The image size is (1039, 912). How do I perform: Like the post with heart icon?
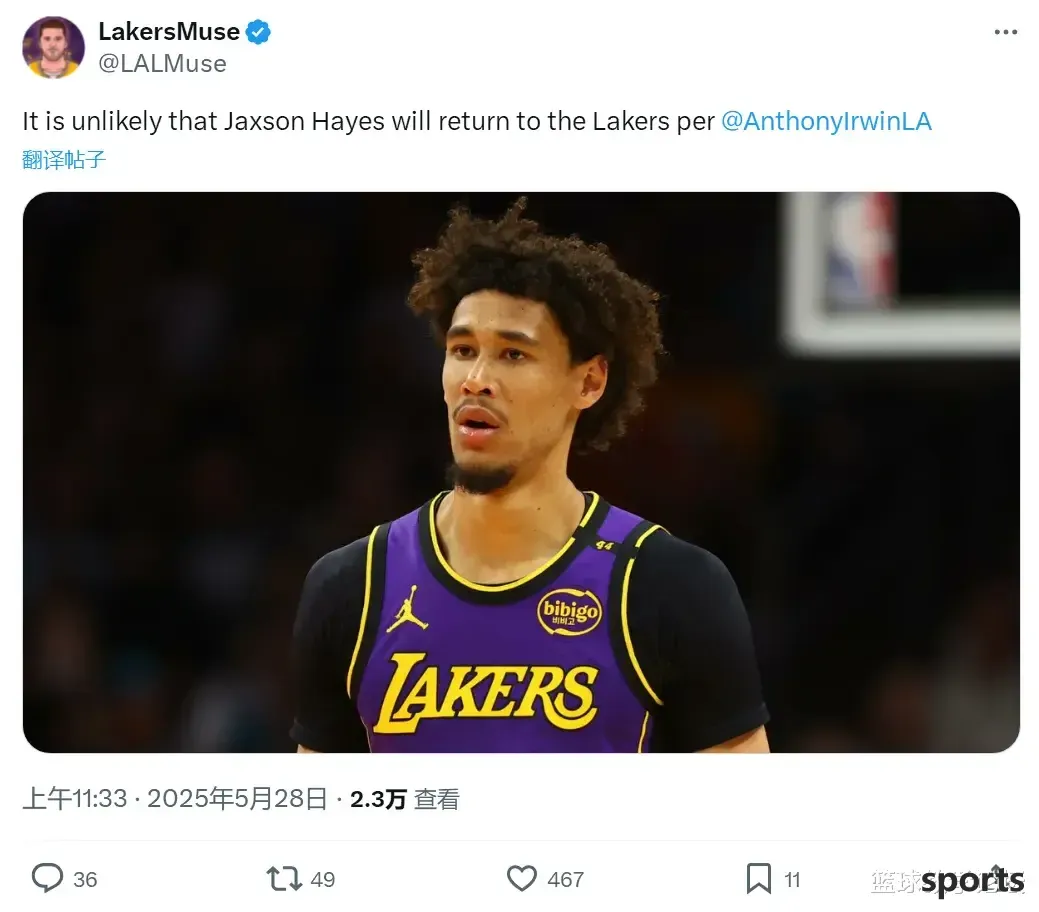tap(521, 879)
